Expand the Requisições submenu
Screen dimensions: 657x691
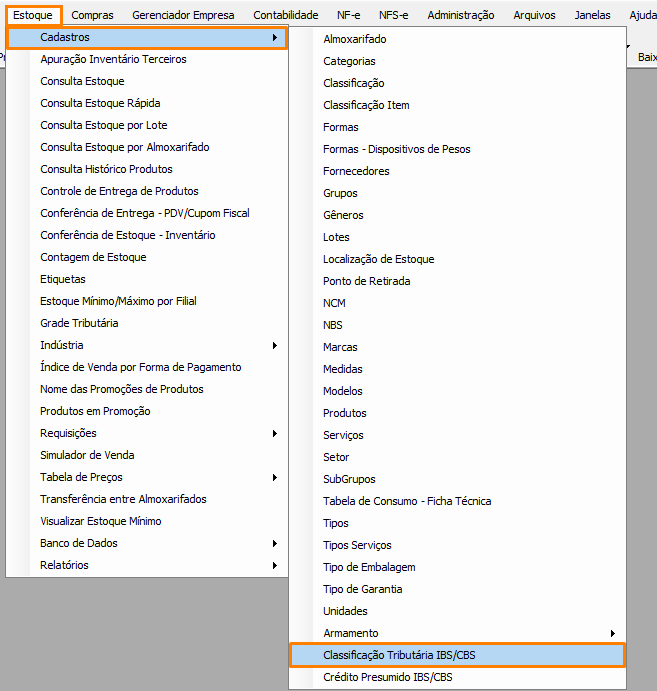[147, 434]
